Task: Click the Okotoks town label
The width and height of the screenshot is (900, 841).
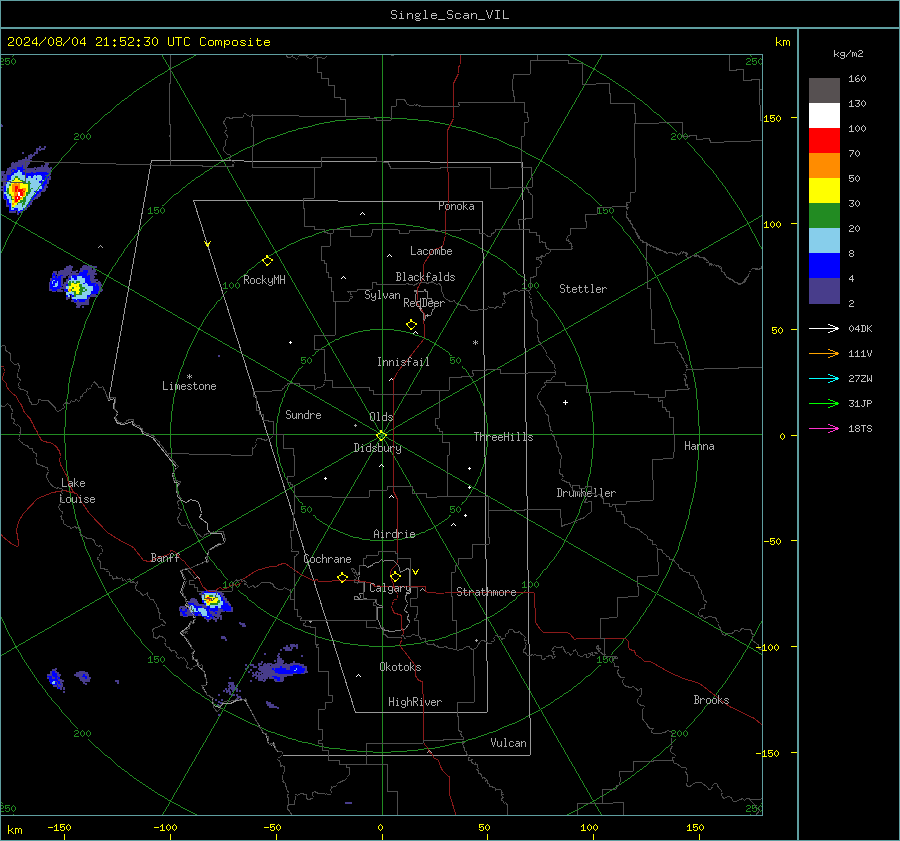Action: (x=400, y=667)
